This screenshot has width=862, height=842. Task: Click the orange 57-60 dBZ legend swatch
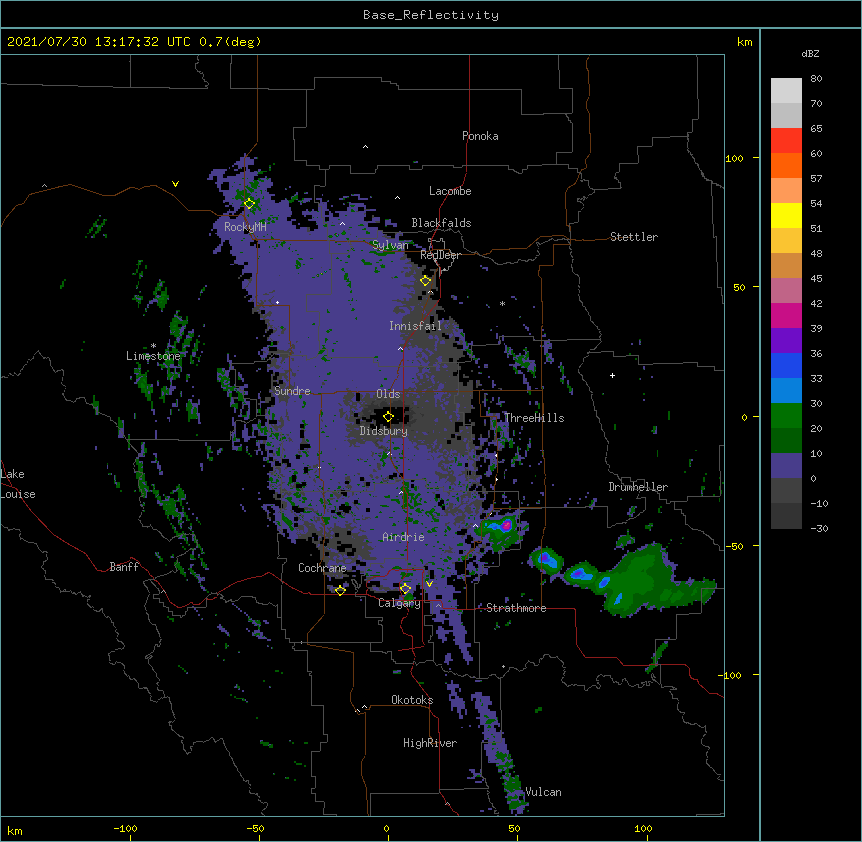tap(786, 165)
